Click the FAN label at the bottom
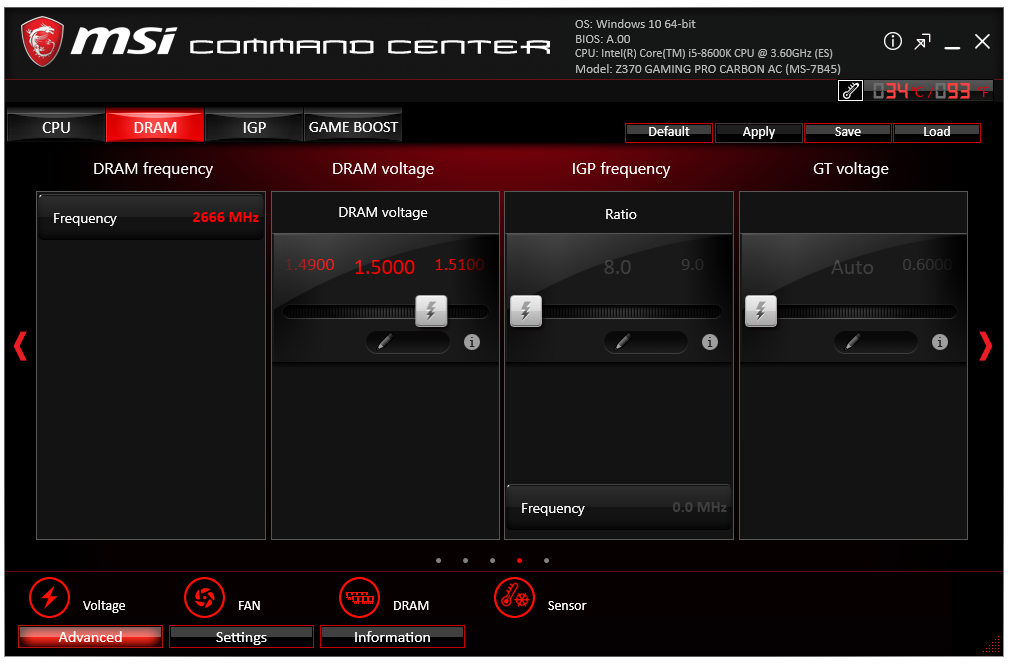Screen dimensions: 1011x666 pos(249,605)
